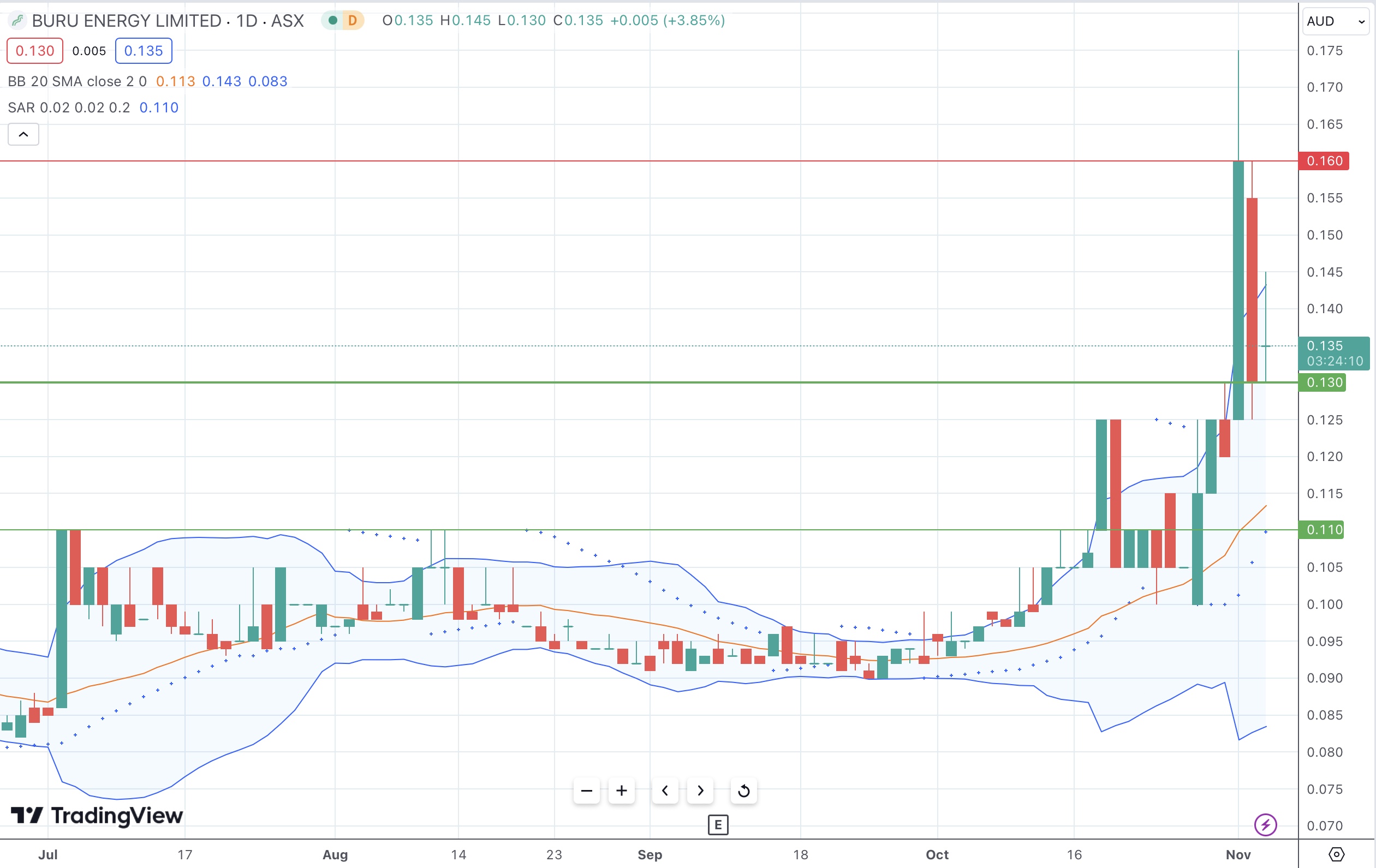Open the earnings E marker
This screenshot has height=868, width=1376.
click(x=718, y=824)
